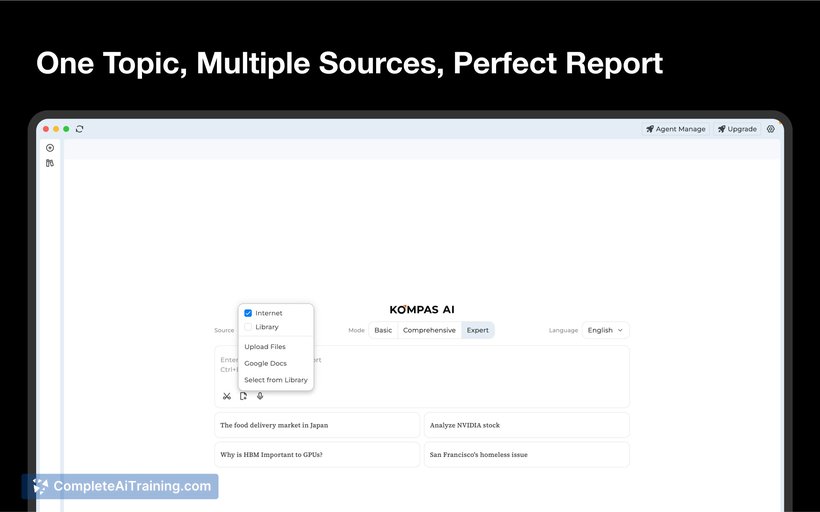Focus the report topic input field

pyautogui.click(x=422, y=377)
